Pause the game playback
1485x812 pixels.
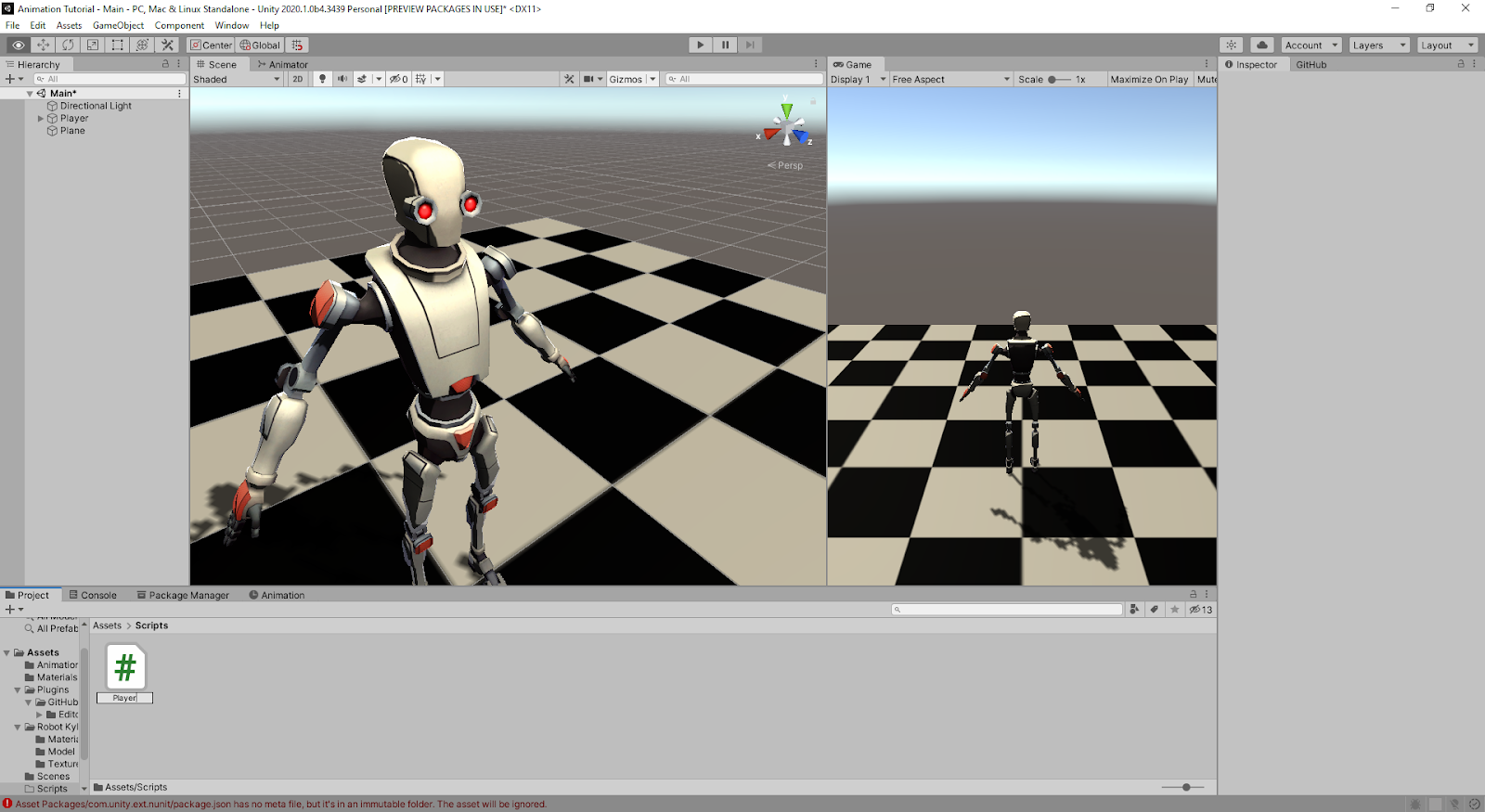pos(726,45)
